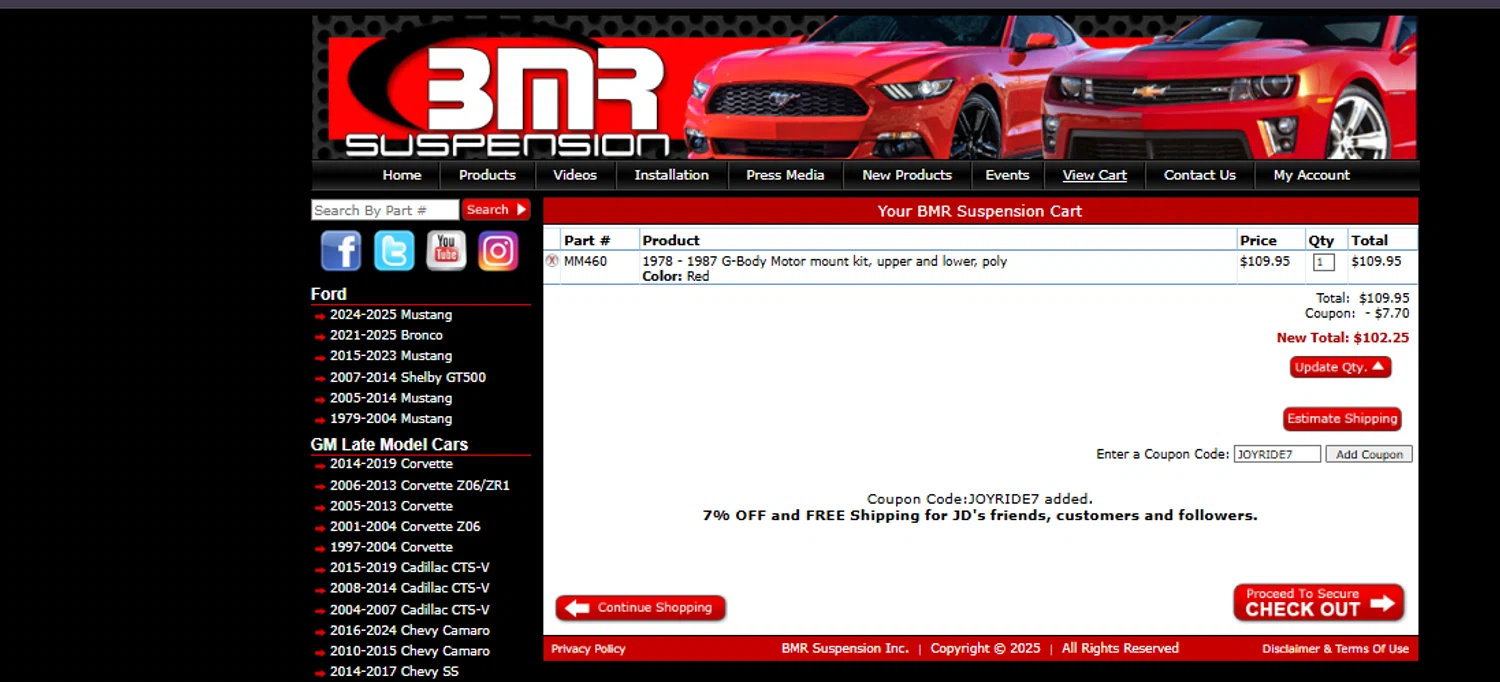Screen dimensions: 1500x682
Task: Open the Events page
Action: (x=1007, y=175)
